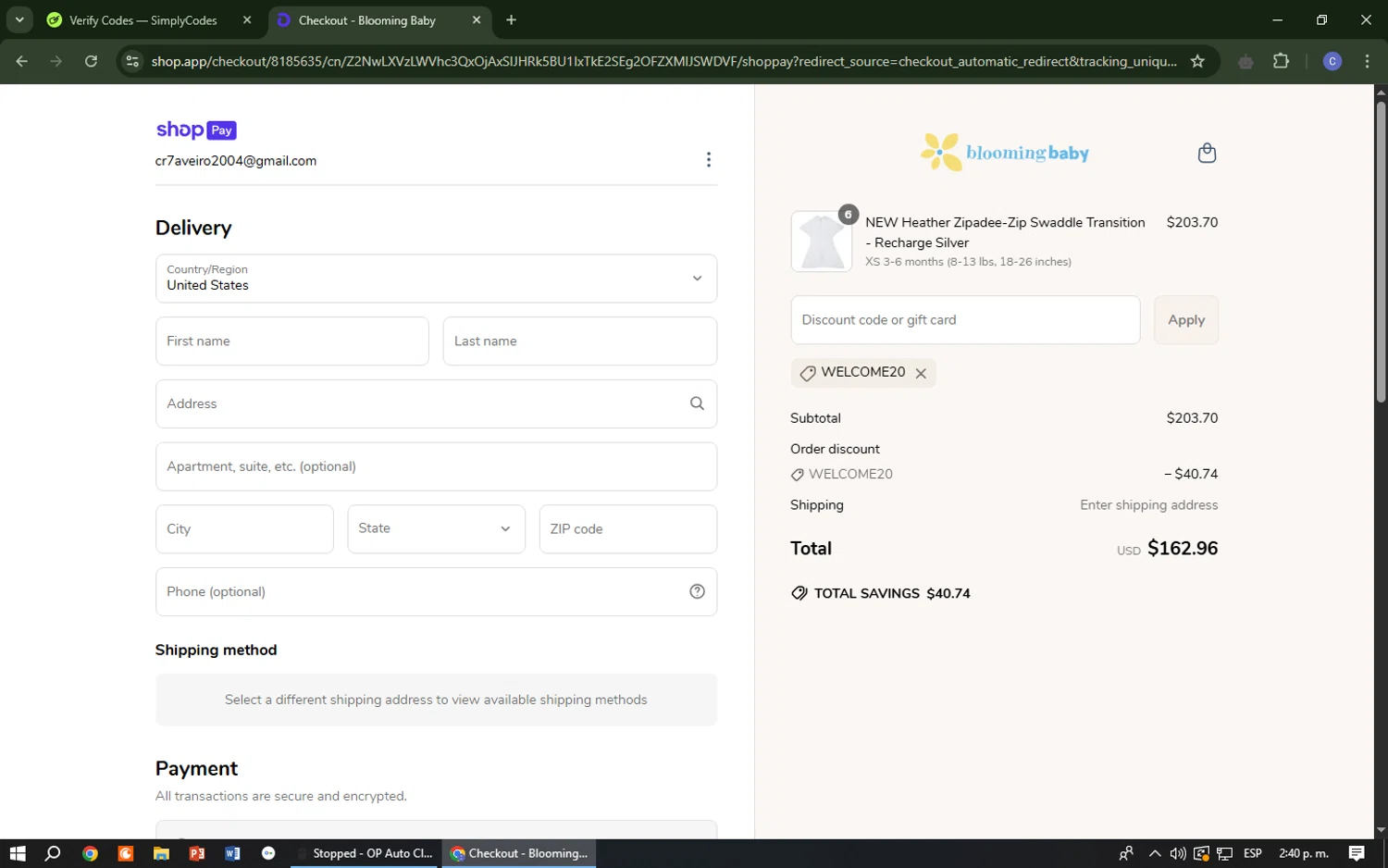The image size is (1388, 868).
Task: Focus the City field
Action: 244,529
